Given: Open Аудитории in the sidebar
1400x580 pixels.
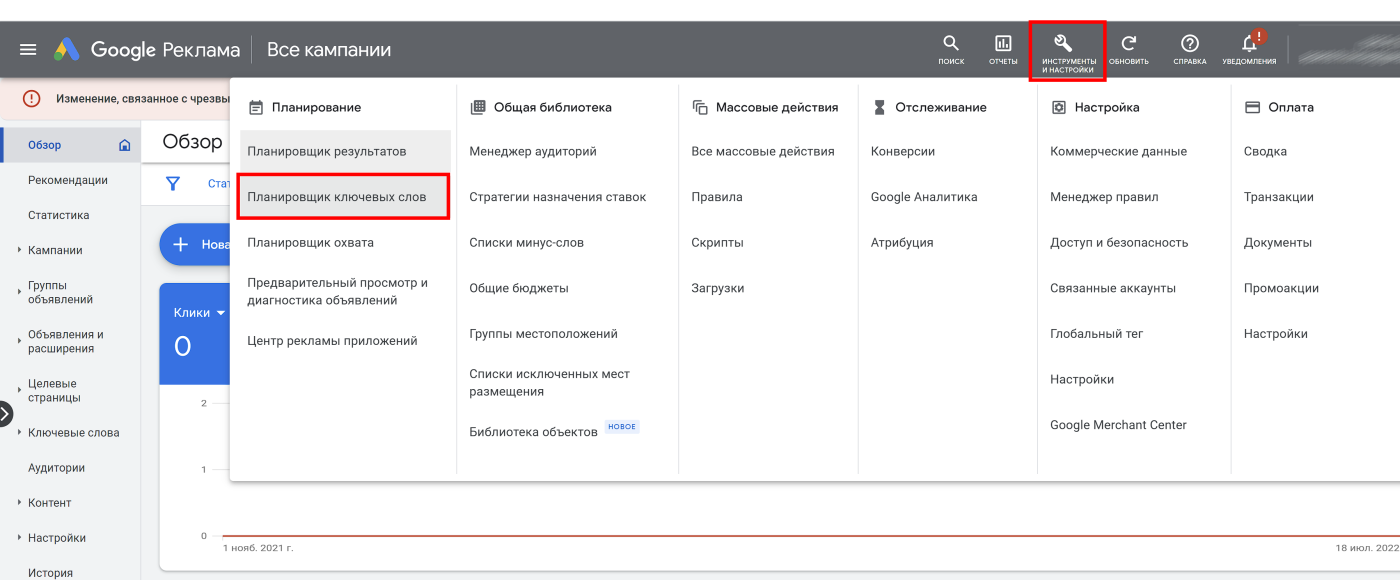Looking at the screenshot, I should [x=57, y=467].
